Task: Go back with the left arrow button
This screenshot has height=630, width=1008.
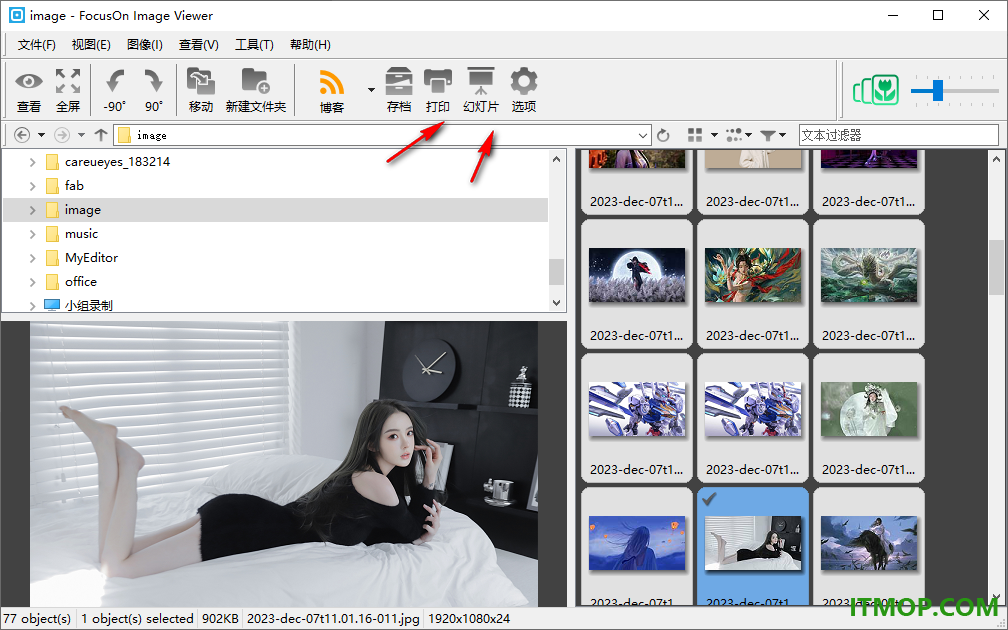Action: tap(22, 135)
